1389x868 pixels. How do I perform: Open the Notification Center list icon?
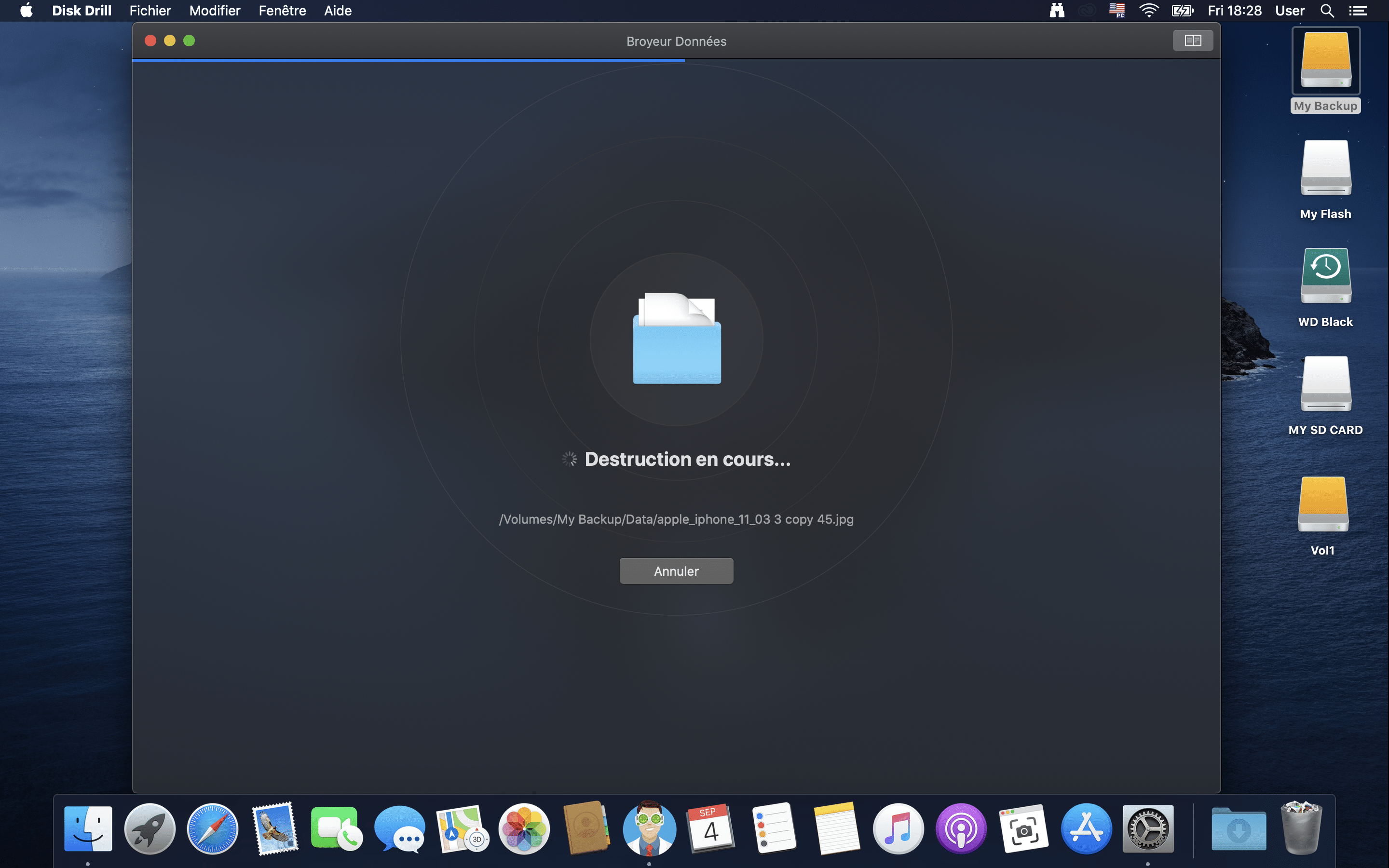click(1358, 11)
